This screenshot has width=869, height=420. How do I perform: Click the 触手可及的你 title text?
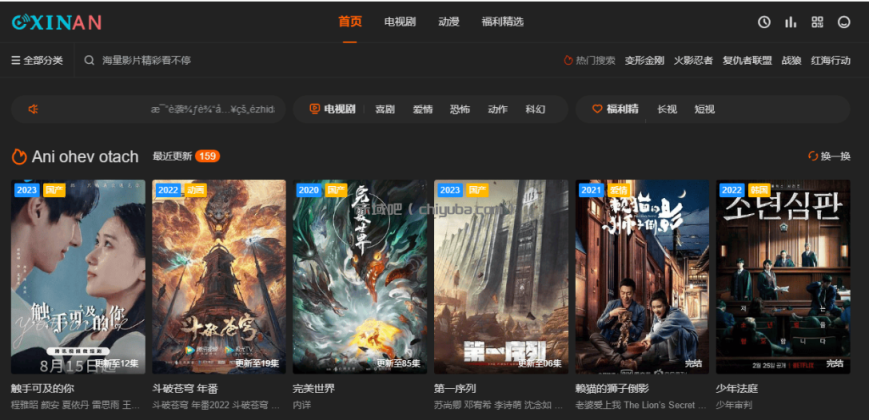tap(43, 389)
